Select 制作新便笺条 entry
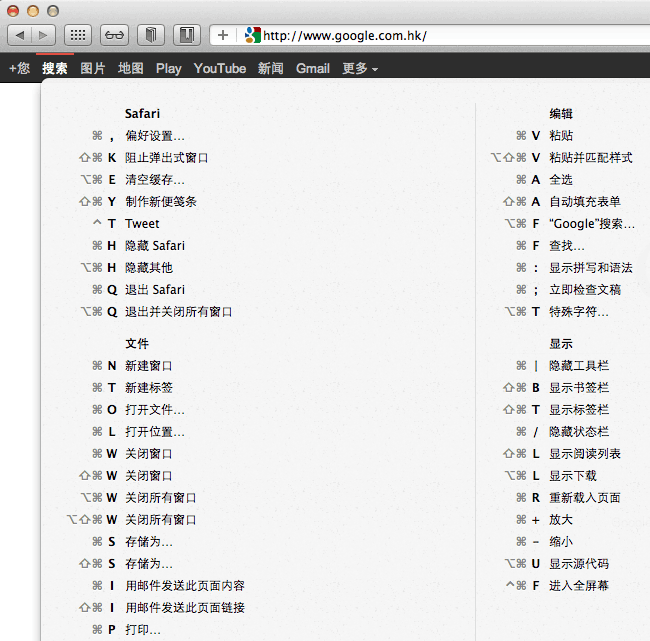This screenshot has height=641, width=650. click(161, 202)
